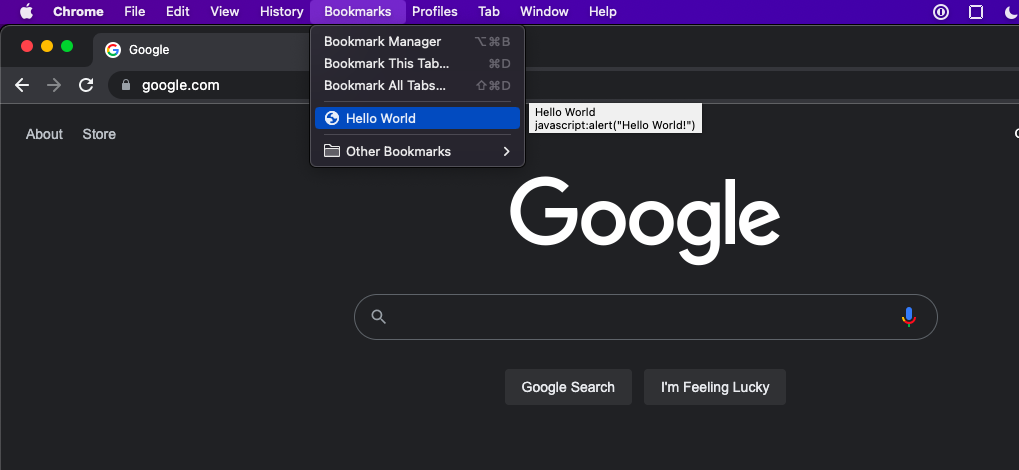The width and height of the screenshot is (1019, 470).
Task: Click the 1Password menu bar icon
Action: pos(940,12)
